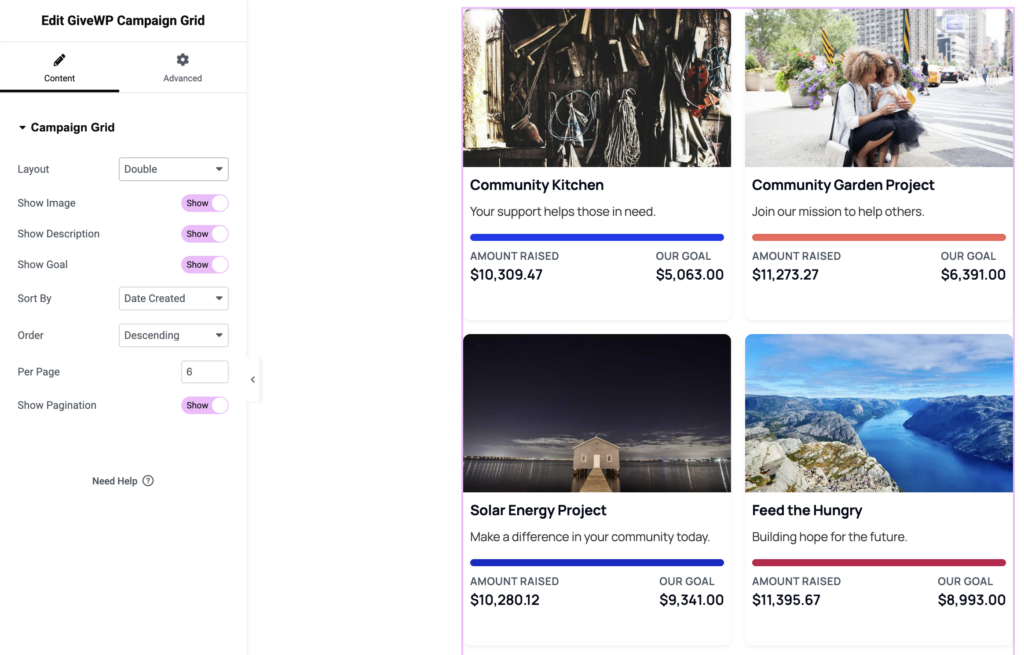Open the Layout dropdown set to Double
Viewport: 1024px width, 655px height.
pyautogui.click(x=173, y=169)
